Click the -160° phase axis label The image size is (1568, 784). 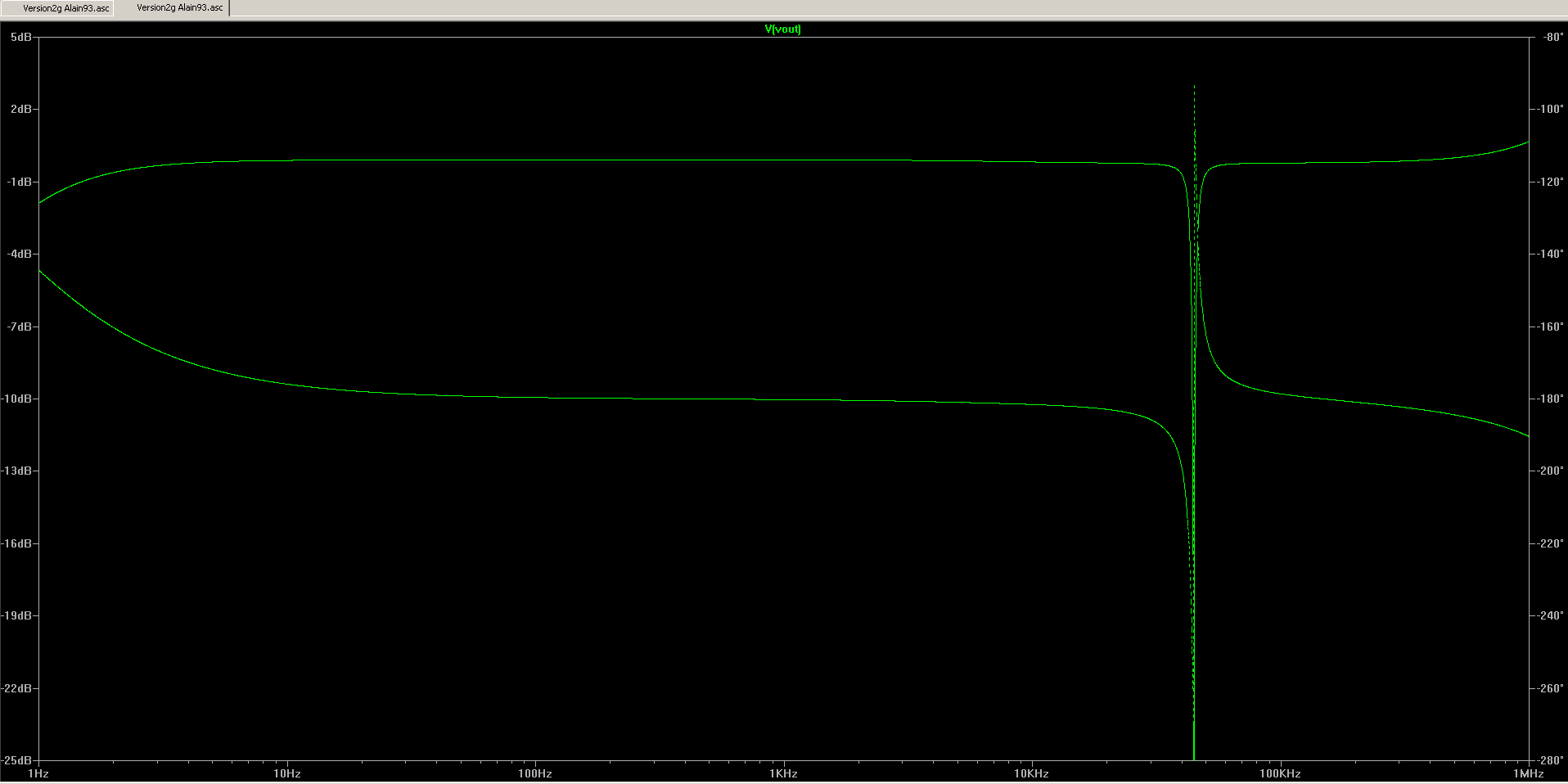(1550, 327)
